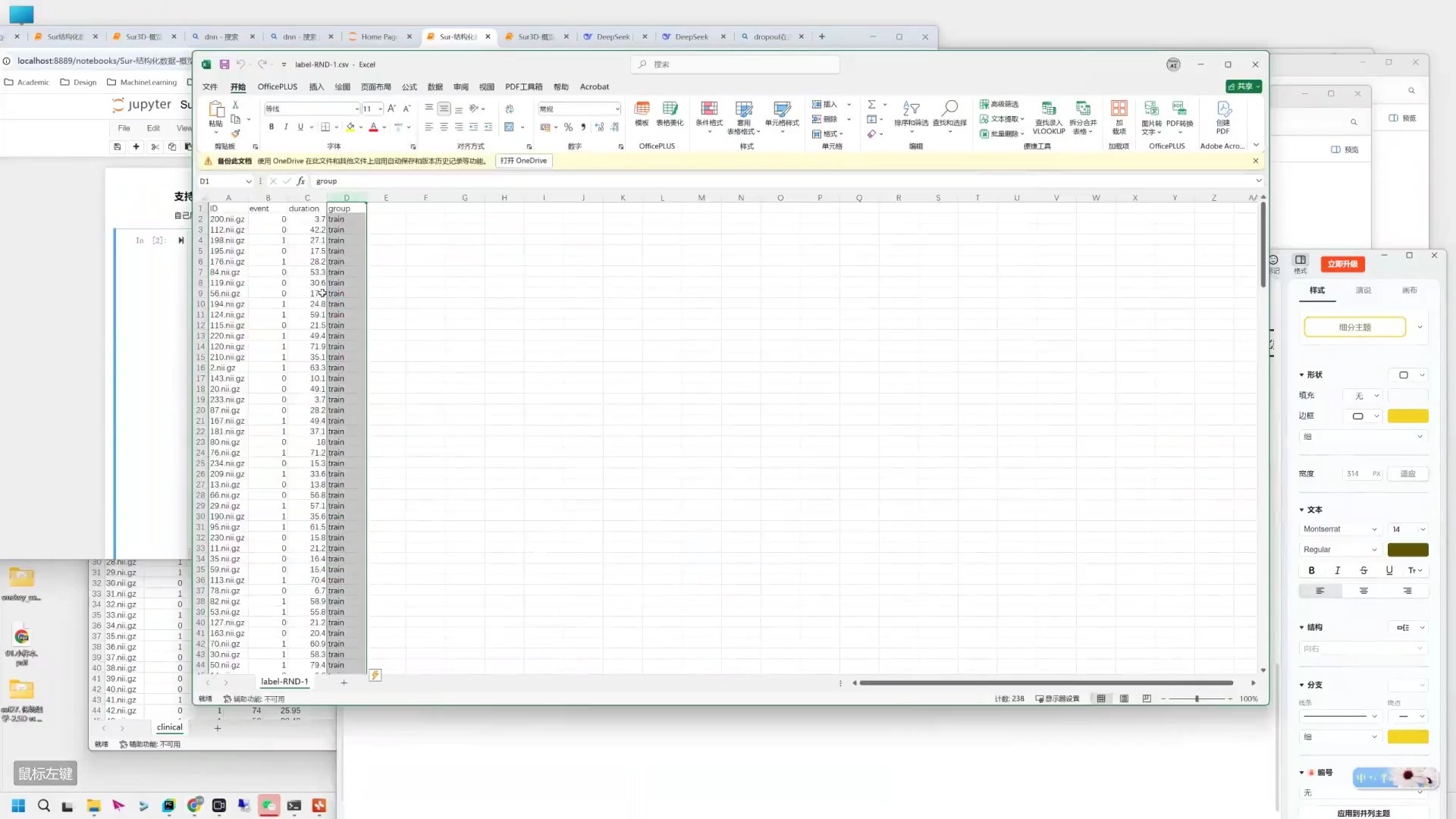
Task: Click the green 共享 share button
Action: pyautogui.click(x=1244, y=86)
